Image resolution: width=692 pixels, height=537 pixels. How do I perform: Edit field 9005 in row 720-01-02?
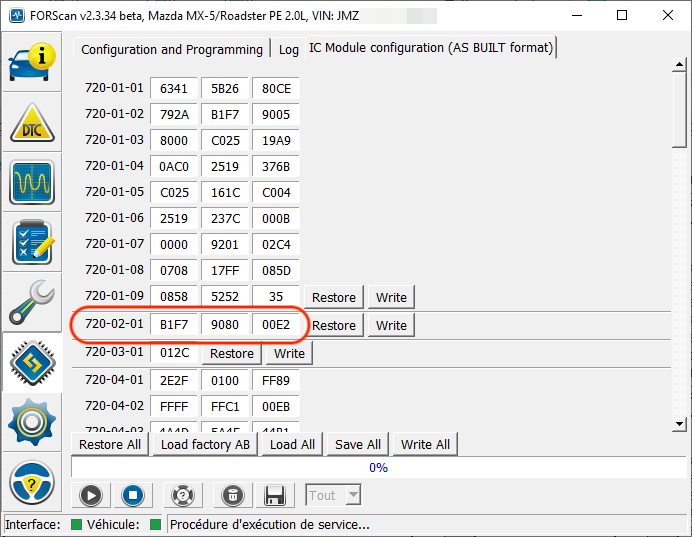coord(276,114)
